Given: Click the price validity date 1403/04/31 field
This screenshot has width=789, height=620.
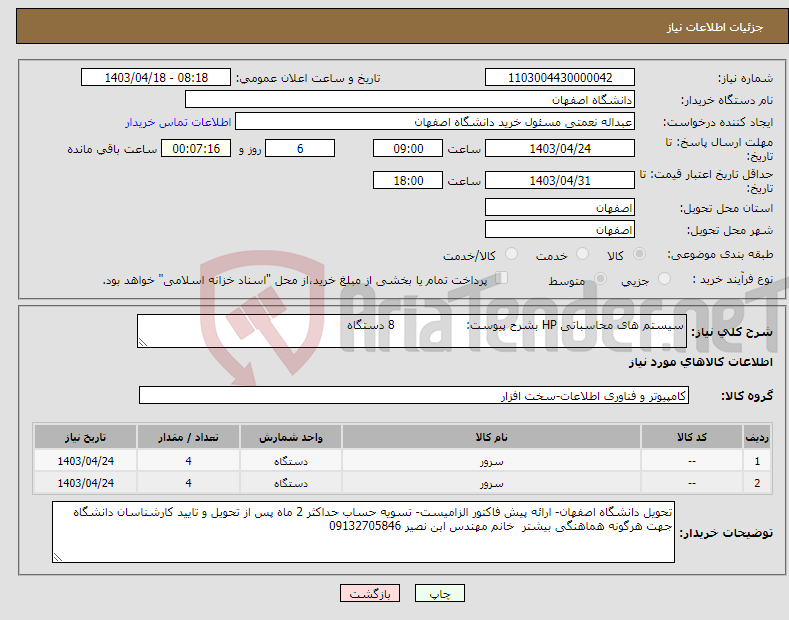Looking at the screenshot, I should pyautogui.click(x=560, y=180).
